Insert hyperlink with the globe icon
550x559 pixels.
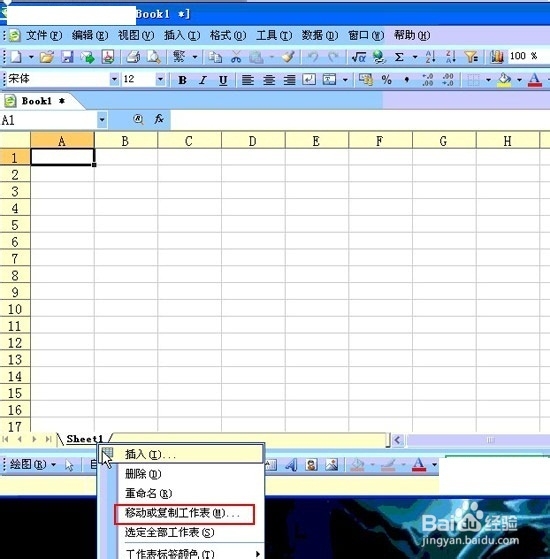tap(379, 57)
